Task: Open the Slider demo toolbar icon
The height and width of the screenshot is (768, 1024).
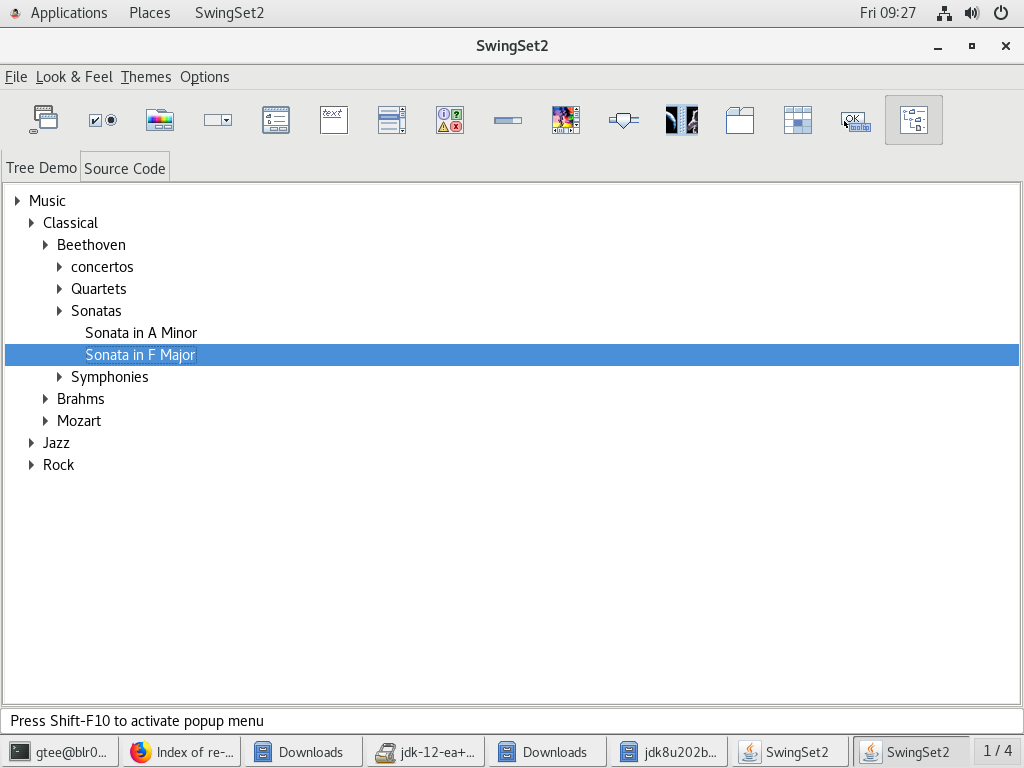Action: pos(624,120)
